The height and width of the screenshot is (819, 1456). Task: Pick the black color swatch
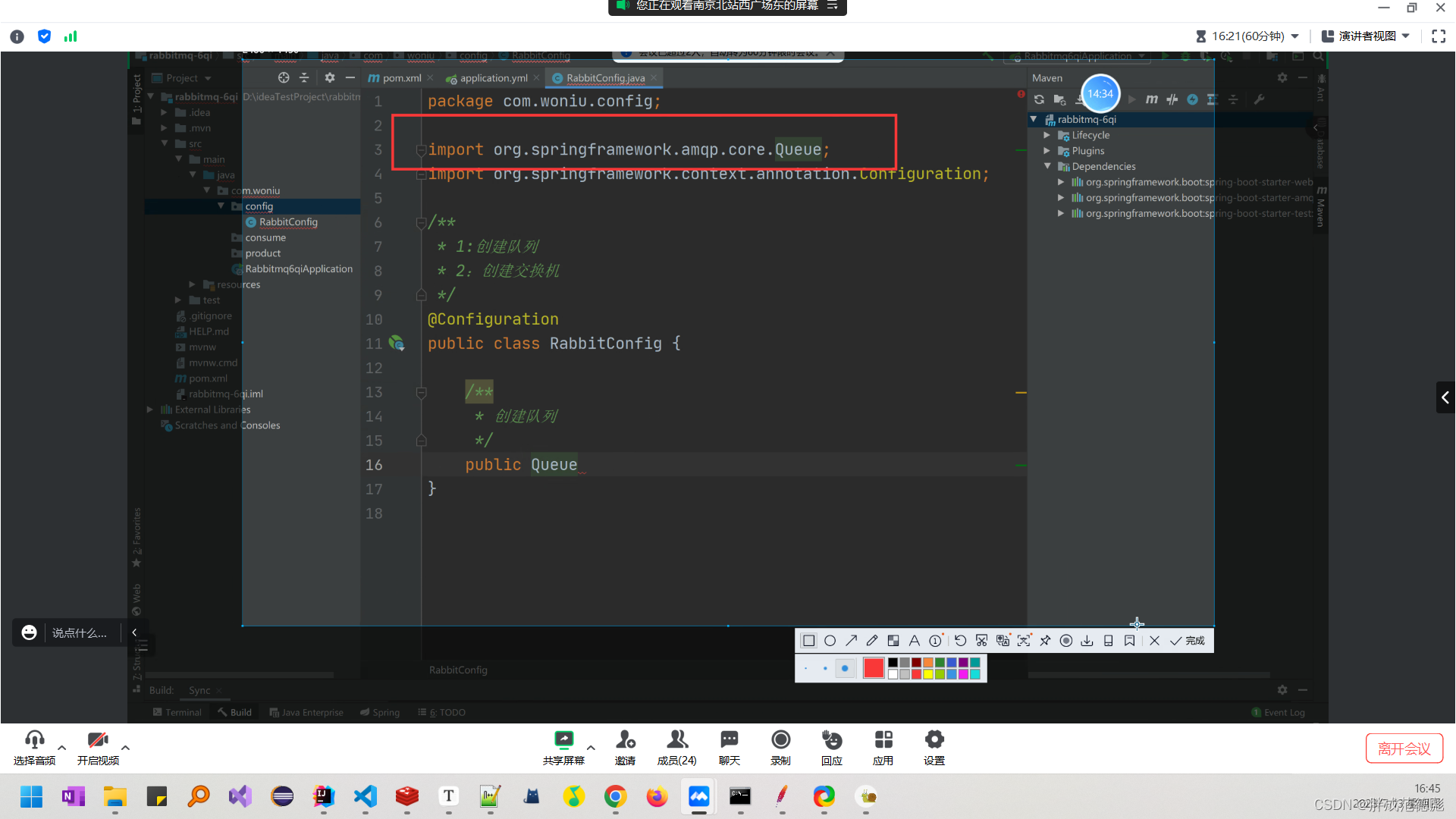(893, 663)
